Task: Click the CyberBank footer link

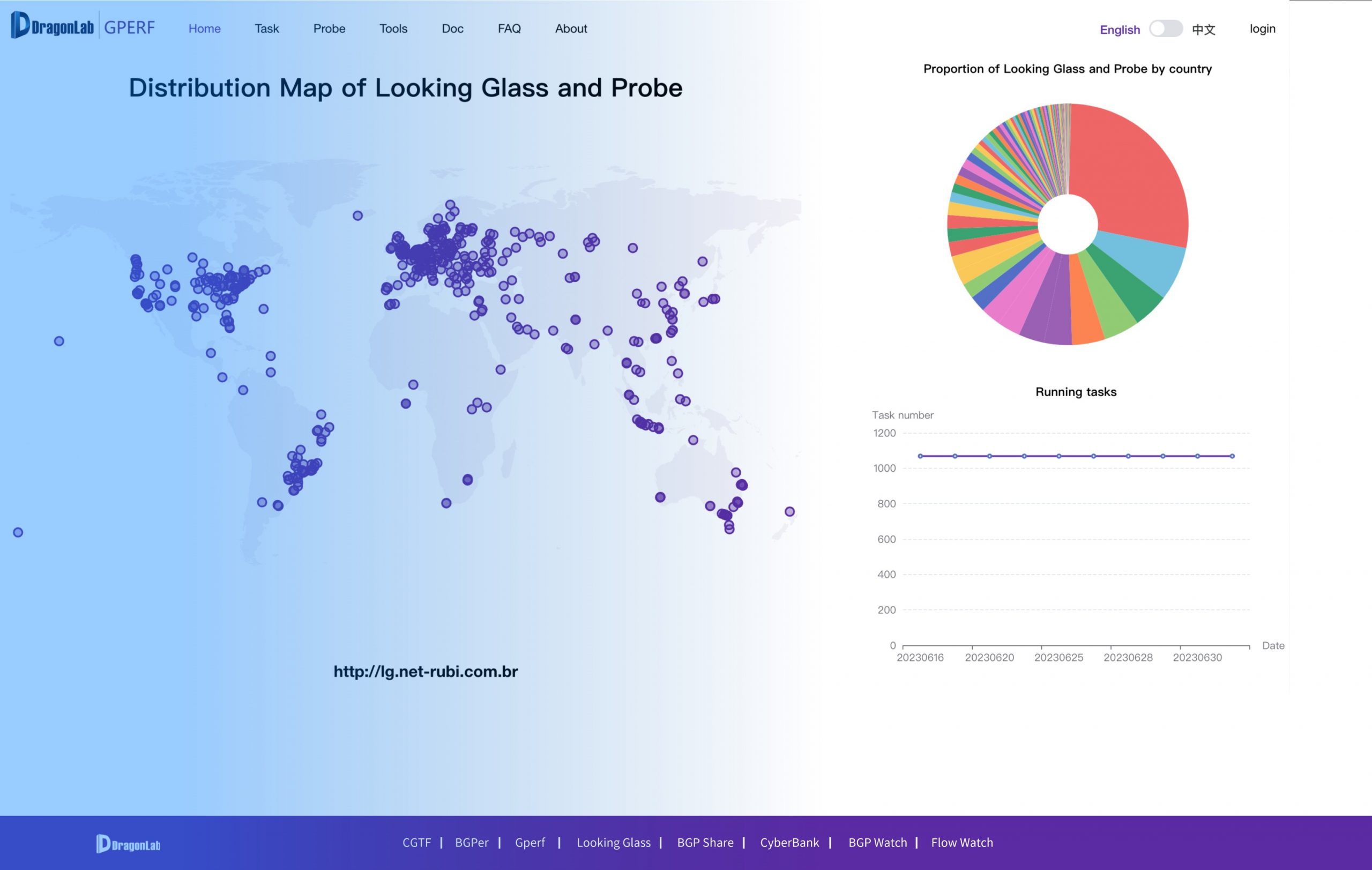Action: [789, 842]
